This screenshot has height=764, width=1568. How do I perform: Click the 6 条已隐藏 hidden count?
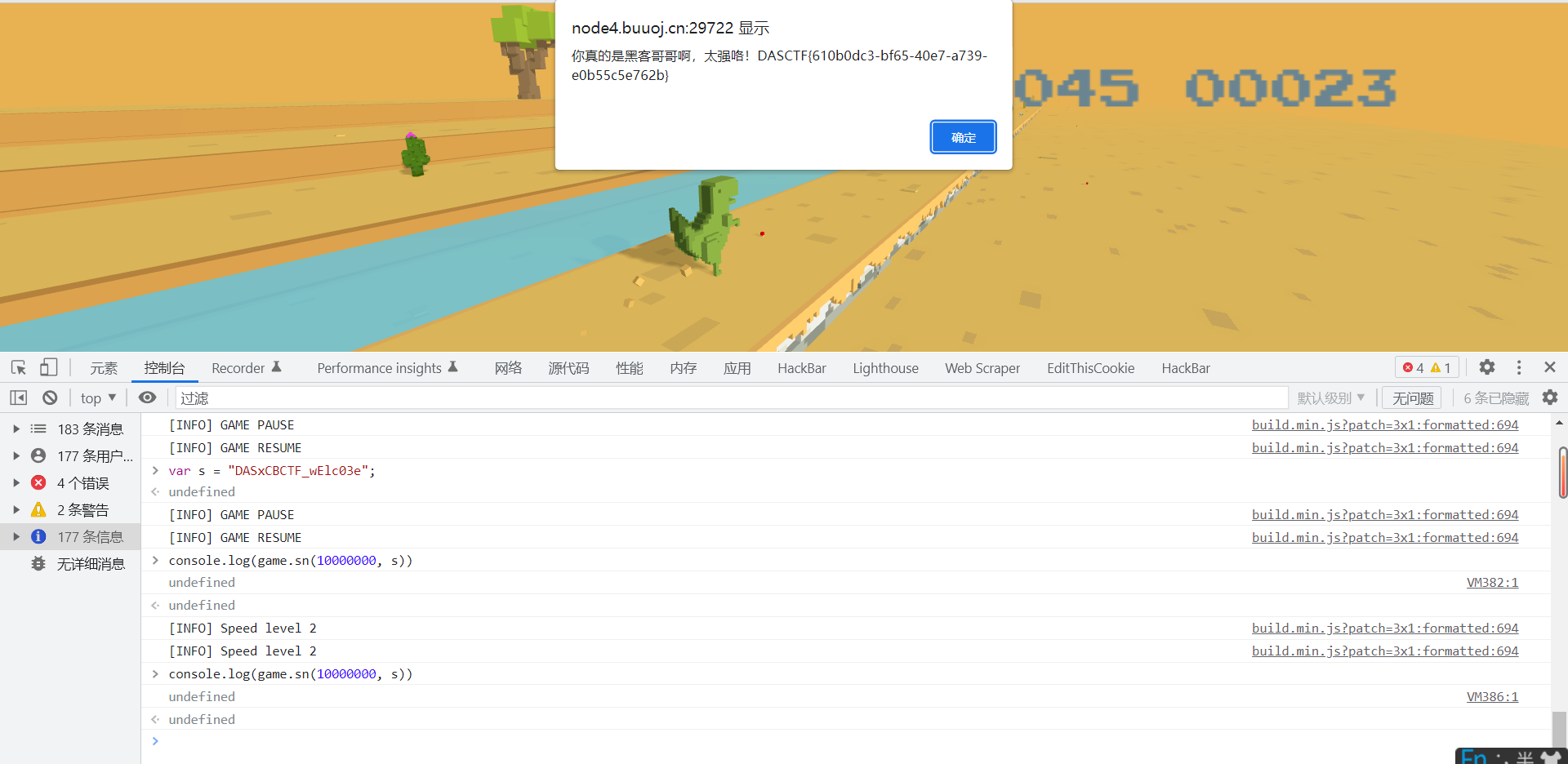coord(1496,398)
